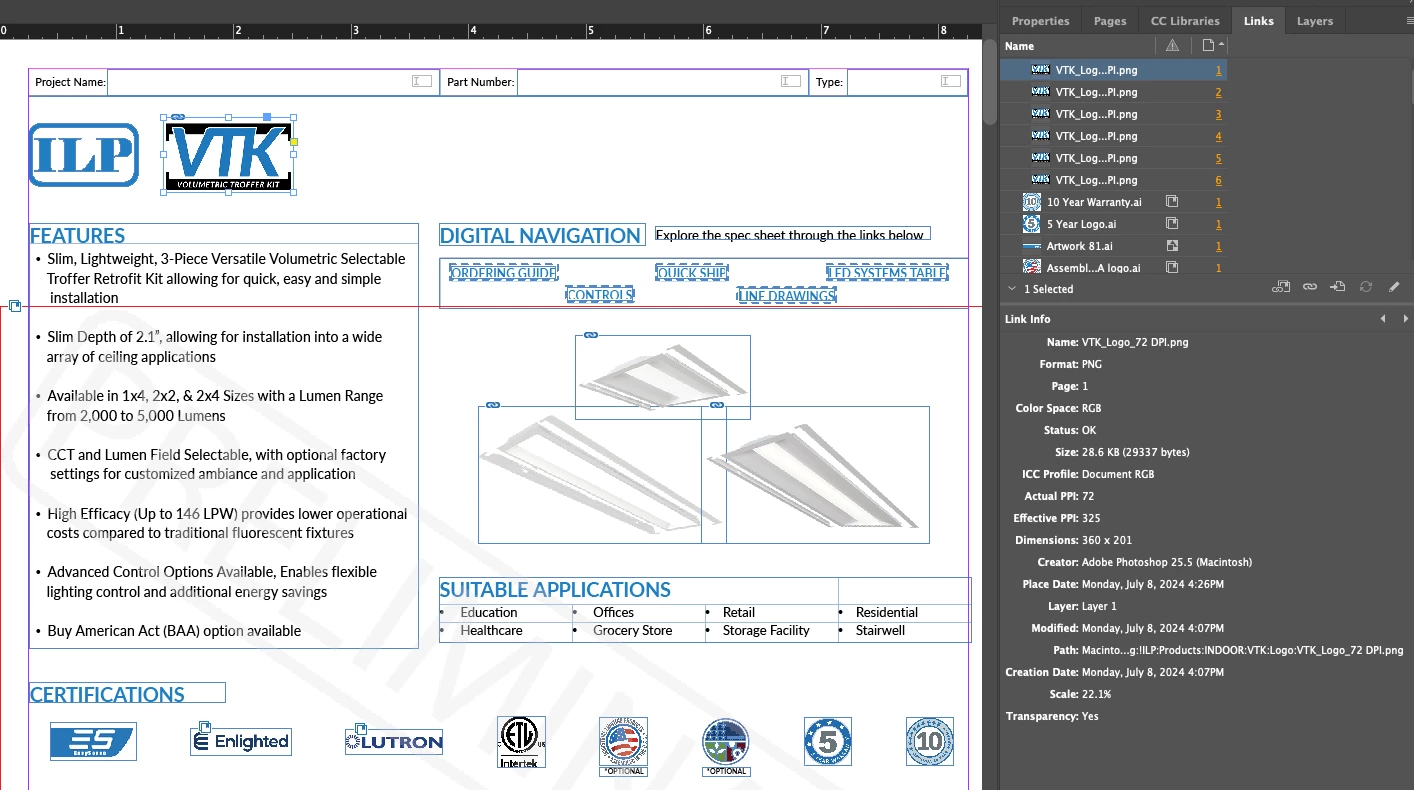The image size is (1414, 790).
Task: Click the LED SYSTEMS TABLE navigation button
Action: tap(887, 273)
